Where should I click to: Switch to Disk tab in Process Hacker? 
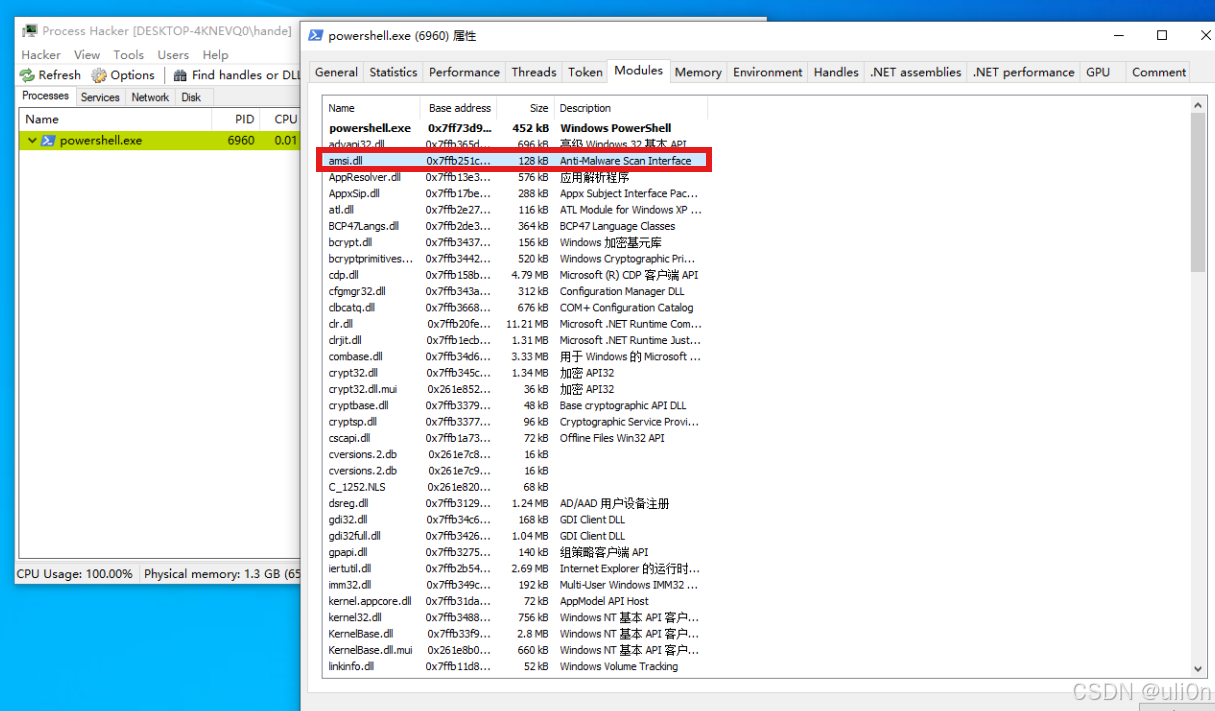[x=191, y=97]
